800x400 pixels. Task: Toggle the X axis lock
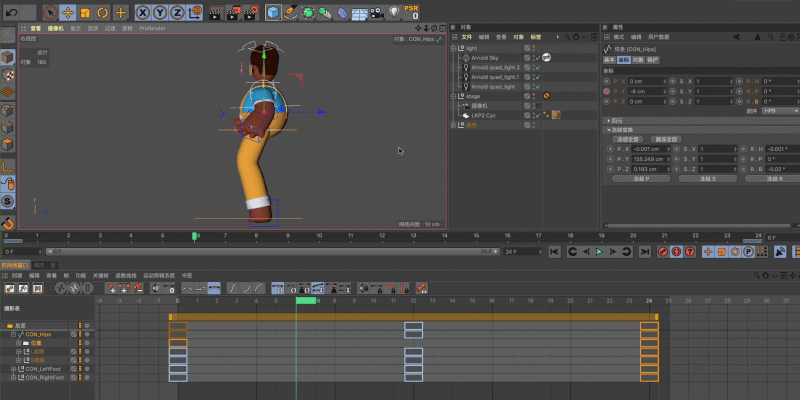click(143, 12)
